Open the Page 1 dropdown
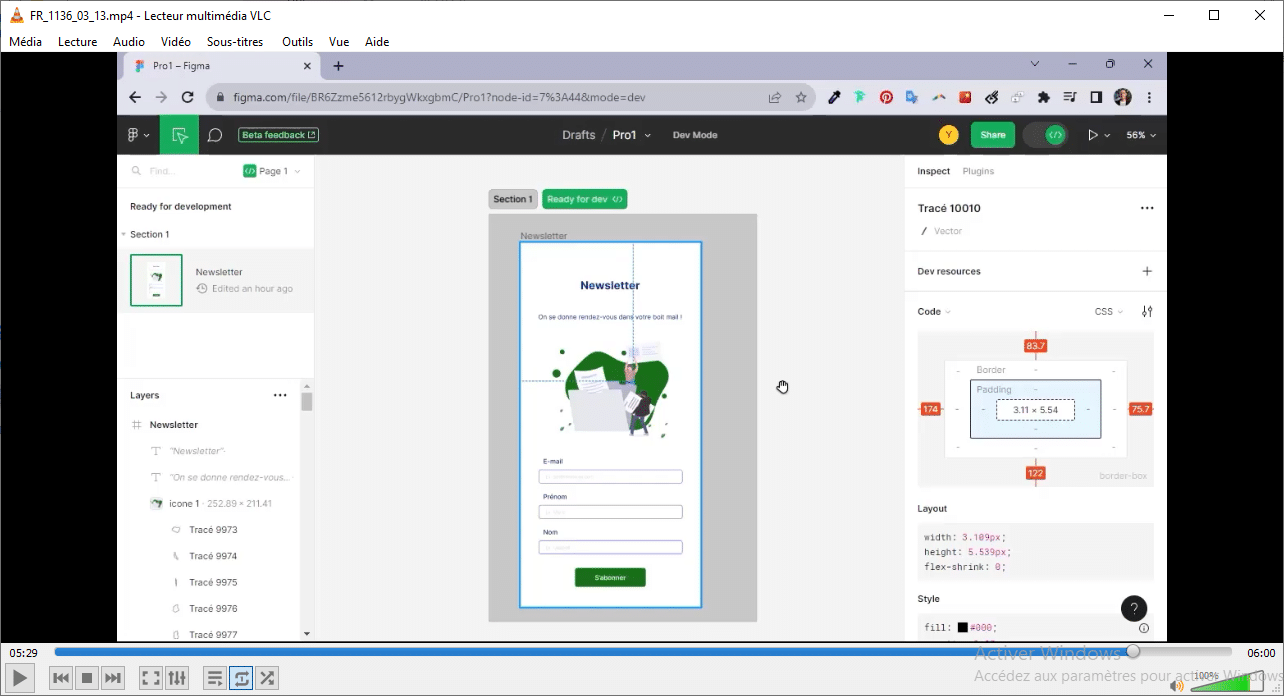The height and width of the screenshot is (696, 1284). click(272, 171)
